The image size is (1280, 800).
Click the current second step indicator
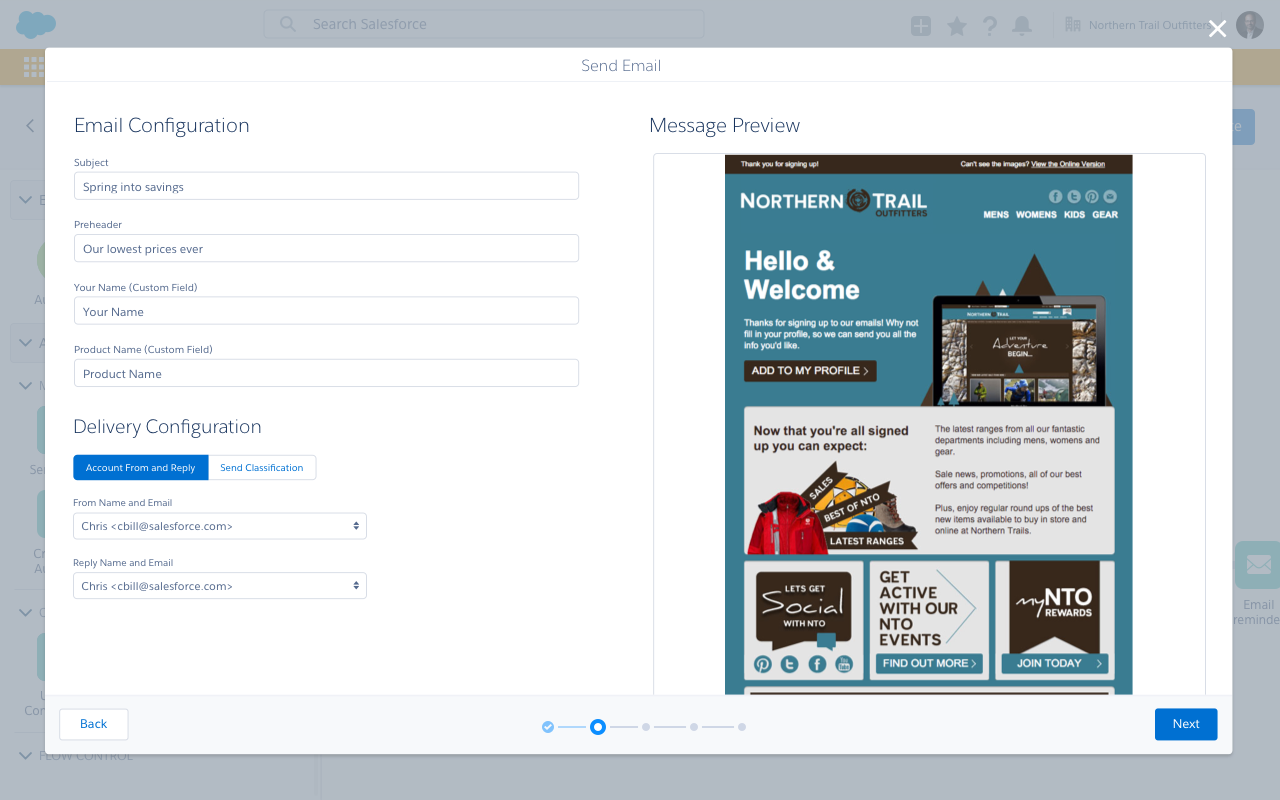[x=598, y=727]
